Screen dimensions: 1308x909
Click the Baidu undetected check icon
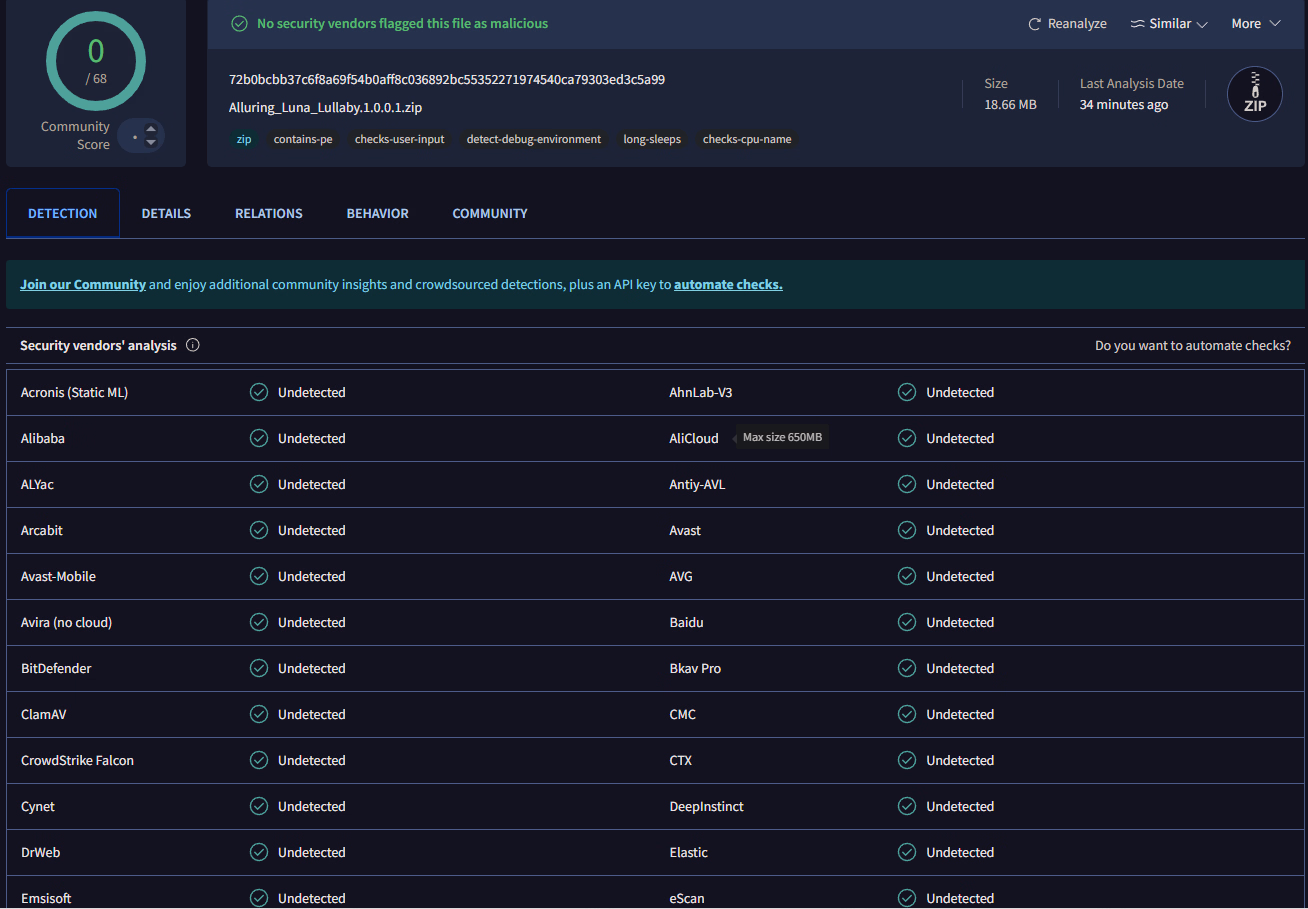[907, 622]
